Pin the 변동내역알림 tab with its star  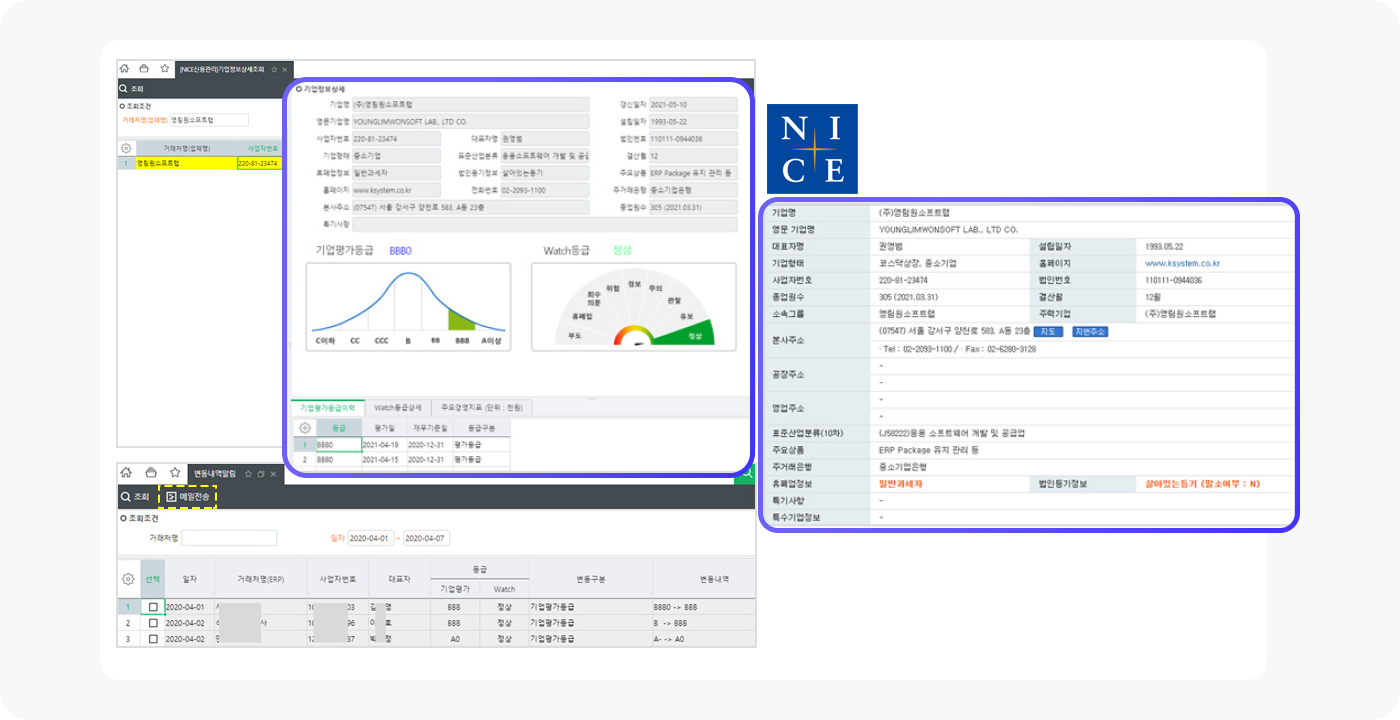click(x=249, y=473)
